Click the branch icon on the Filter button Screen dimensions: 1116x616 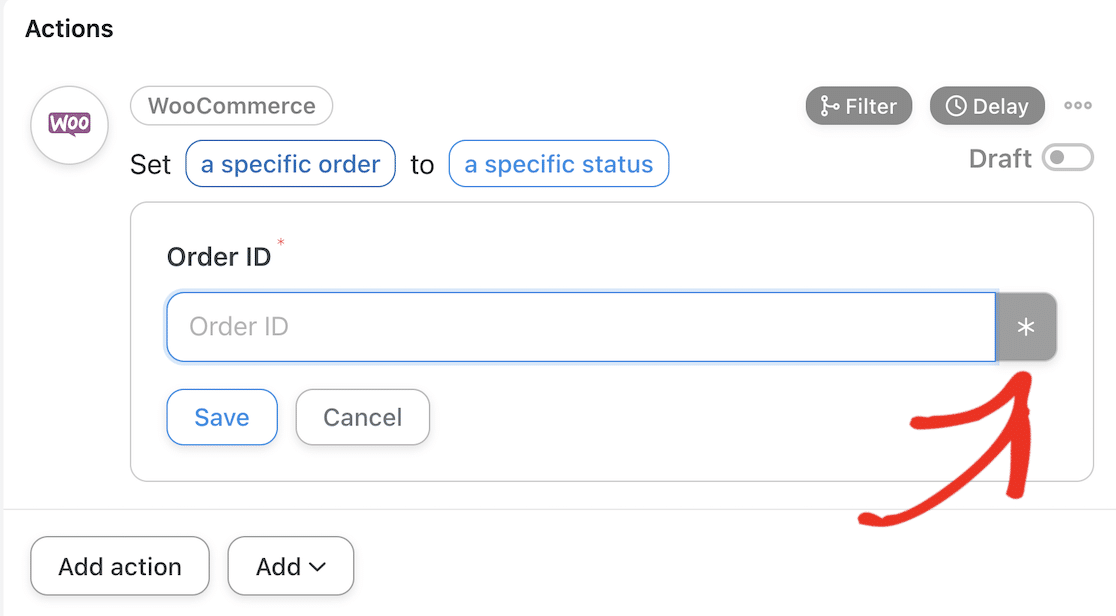tap(829, 106)
